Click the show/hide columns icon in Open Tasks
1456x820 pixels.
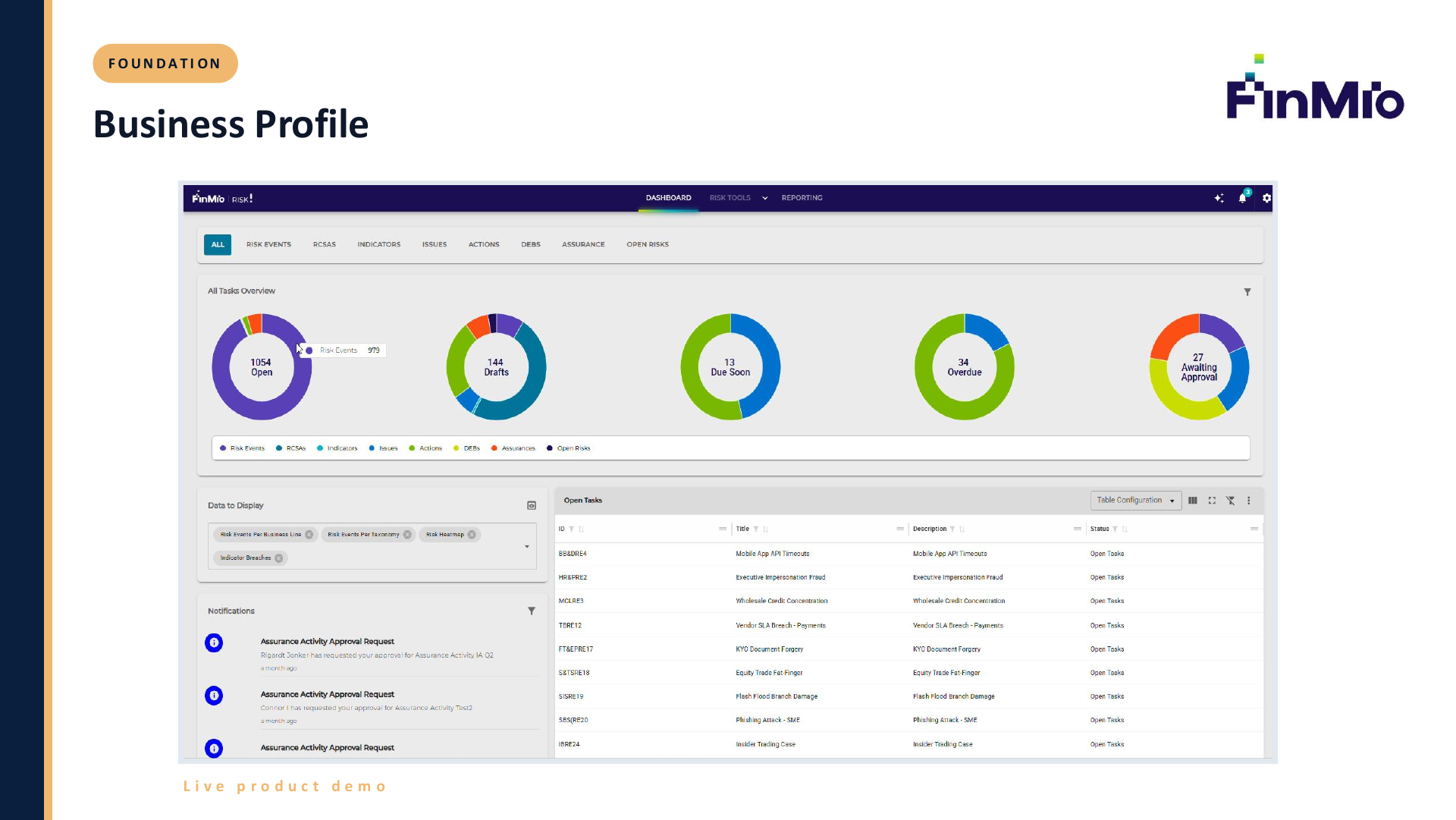pos(1193,501)
